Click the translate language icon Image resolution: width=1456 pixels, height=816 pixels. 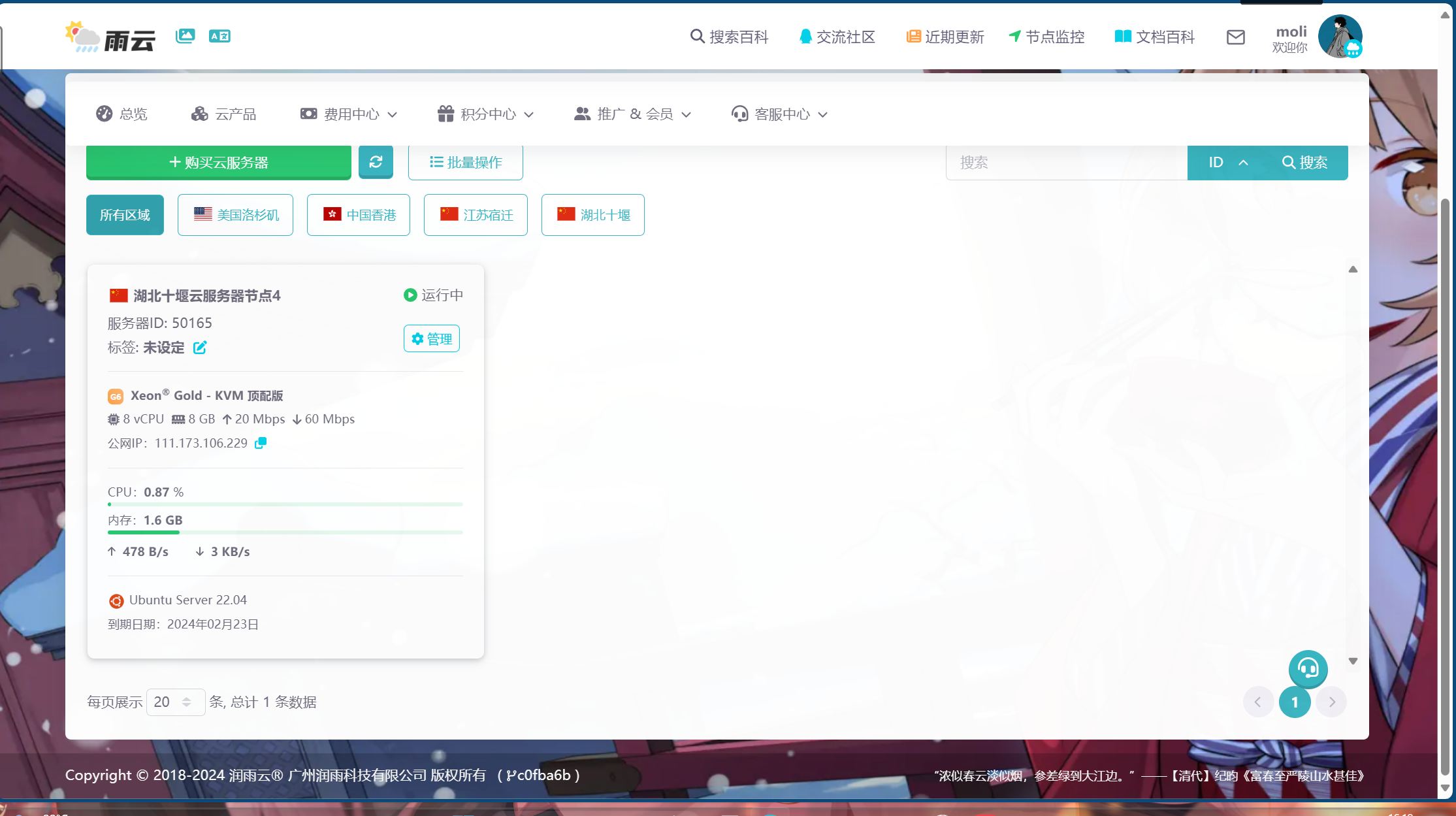219,36
